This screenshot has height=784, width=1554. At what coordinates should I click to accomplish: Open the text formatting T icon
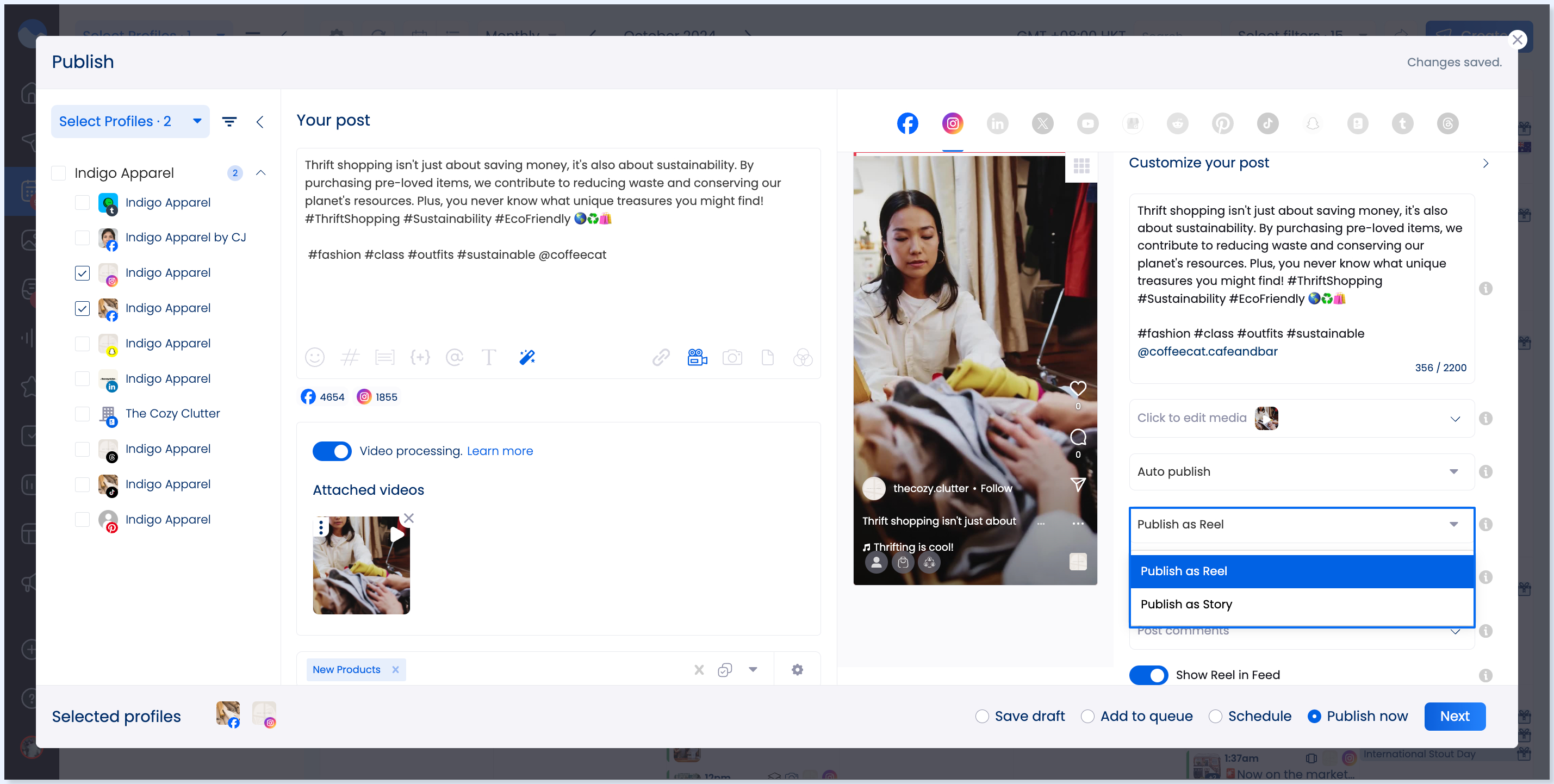(489, 358)
